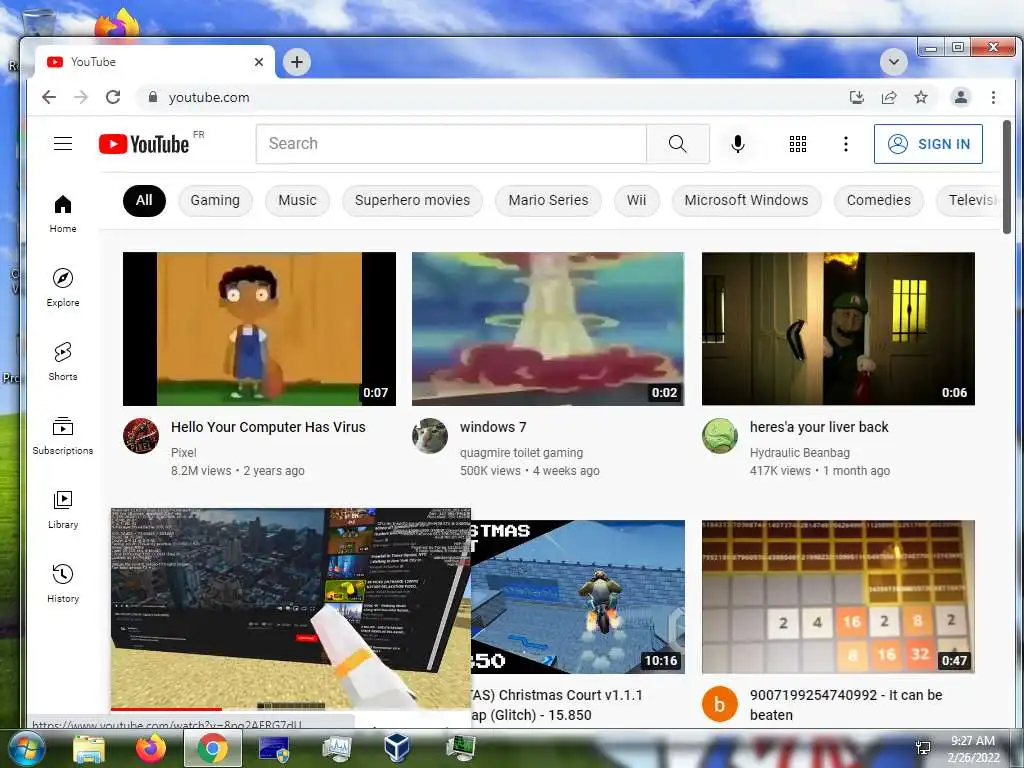Screen dimensions: 1024x768
Task: Select the All filter chip
Action: point(144,200)
